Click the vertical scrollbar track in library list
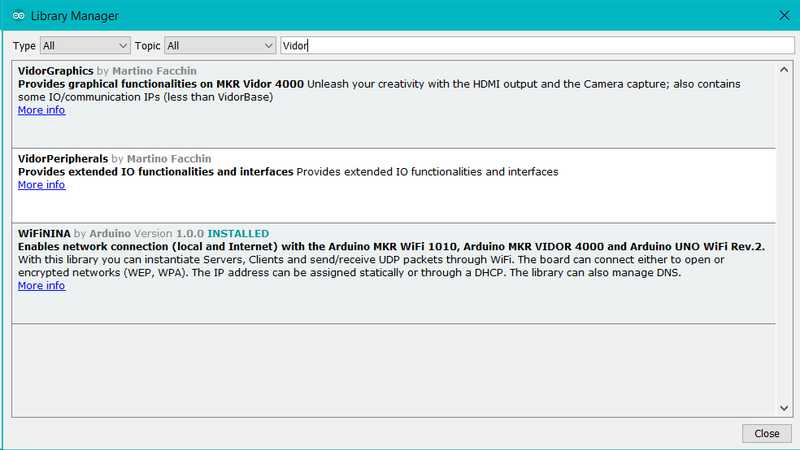The image size is (800, 450). (783, 240)
